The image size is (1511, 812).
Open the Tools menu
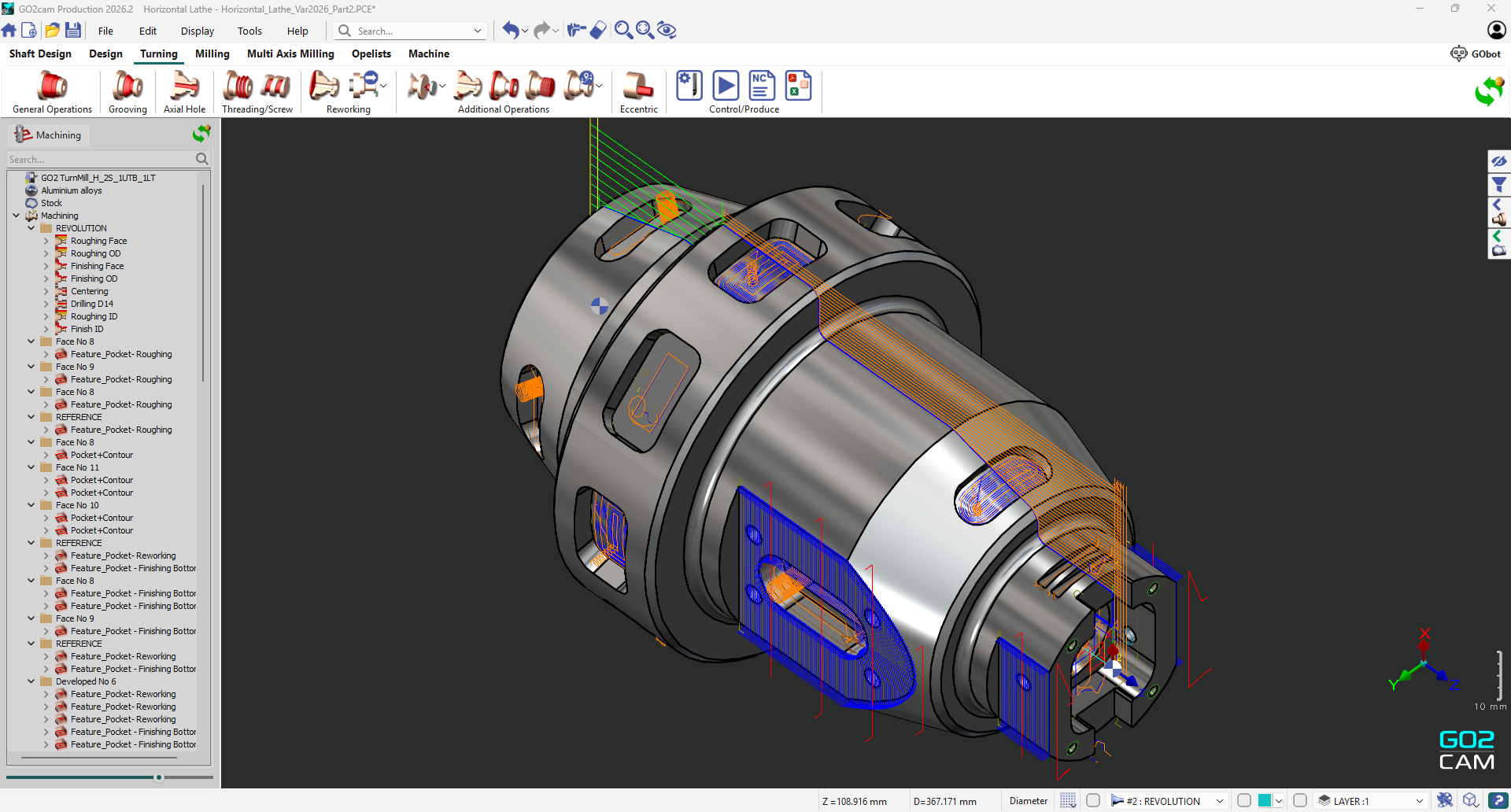click(249, 31)
